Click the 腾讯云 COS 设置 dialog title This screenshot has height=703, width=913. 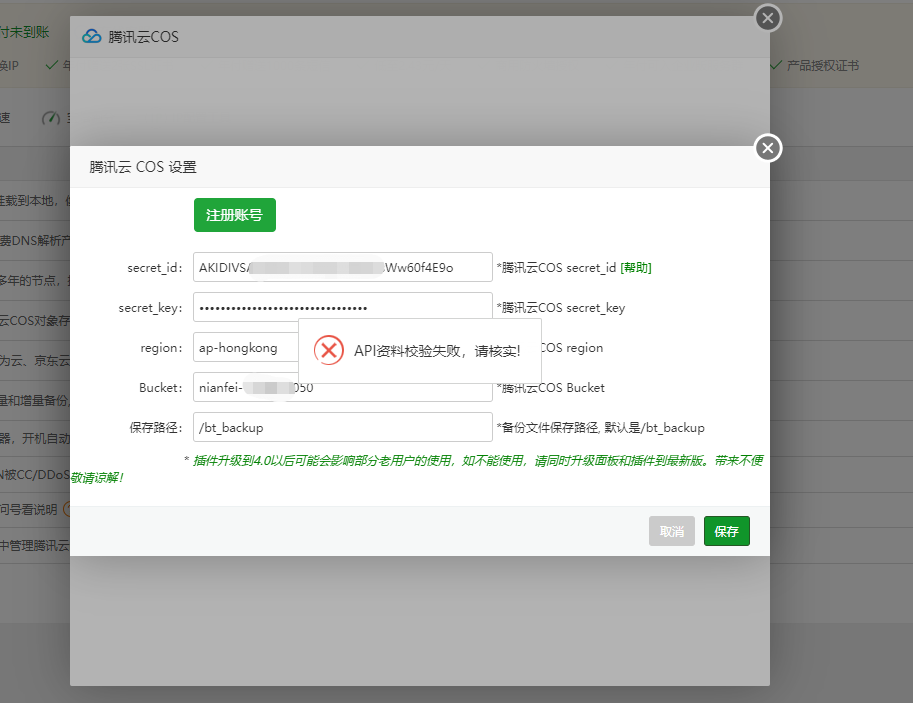tap(143, 167)
